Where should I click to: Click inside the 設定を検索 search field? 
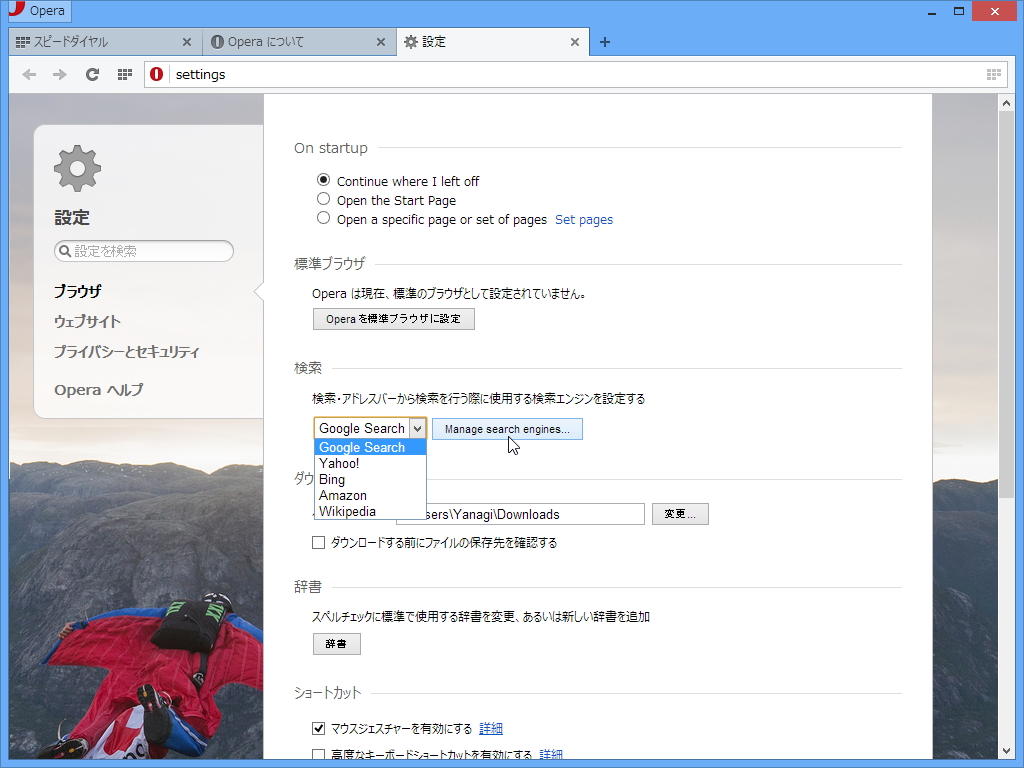pyautogui.click(x=143, y=251)
